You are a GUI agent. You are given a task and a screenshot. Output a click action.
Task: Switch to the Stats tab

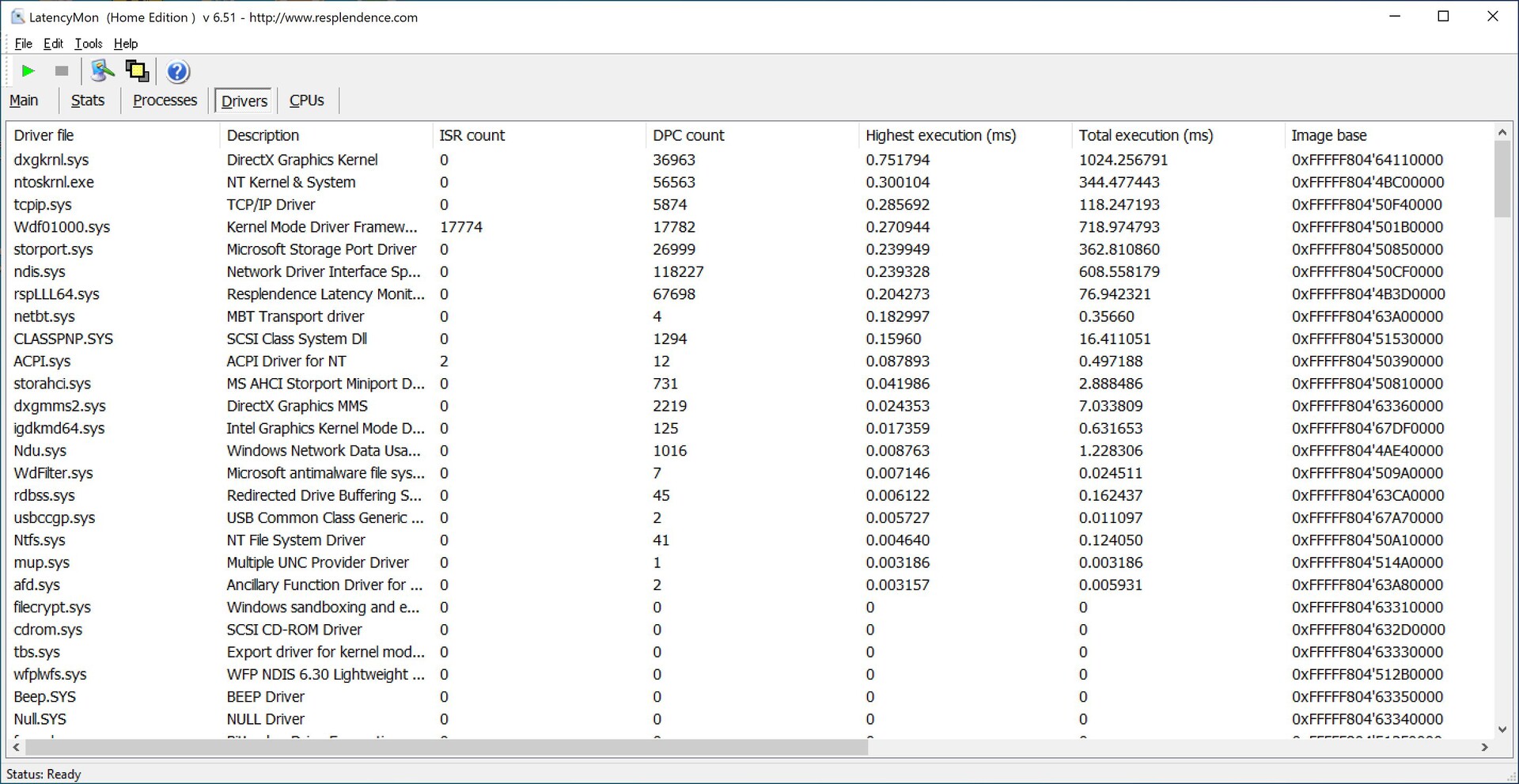[x=87, y=100]
